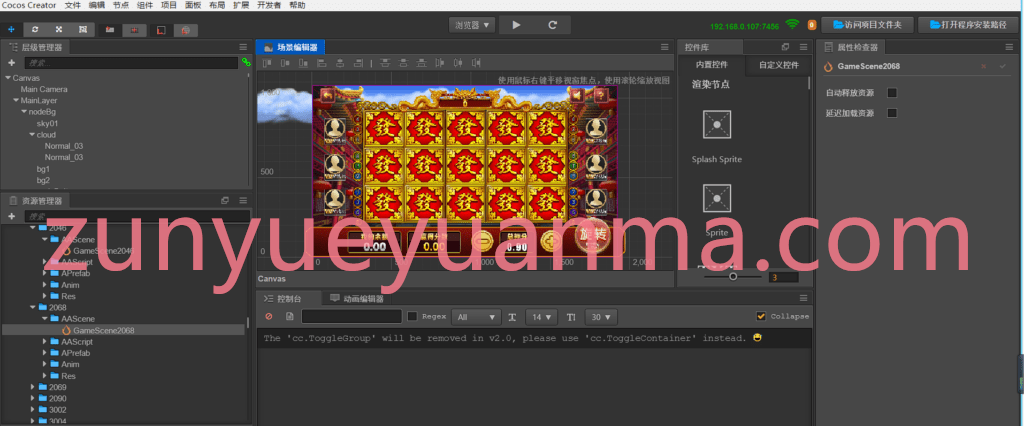Select the Splash Sprite control thumbnail
1024x426 pixels.
click(716, 124)
